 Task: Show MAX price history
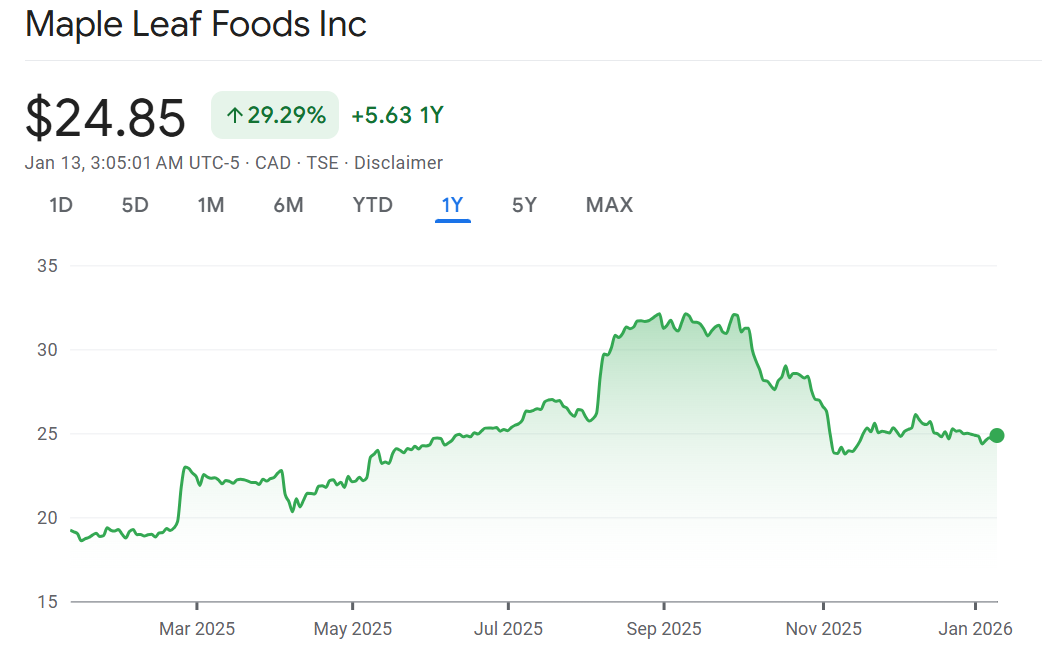[609, 205]
